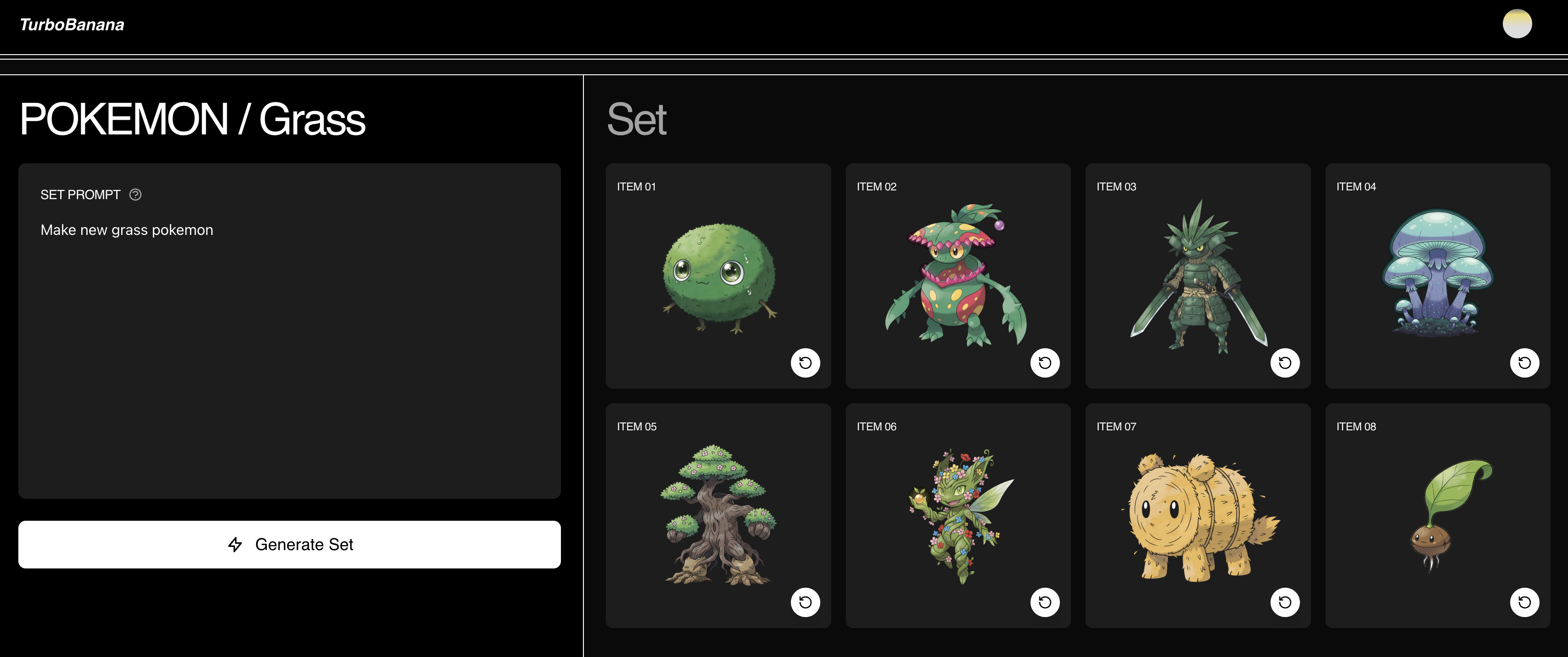Select the hay bale bear image

tap(1200, 517)
